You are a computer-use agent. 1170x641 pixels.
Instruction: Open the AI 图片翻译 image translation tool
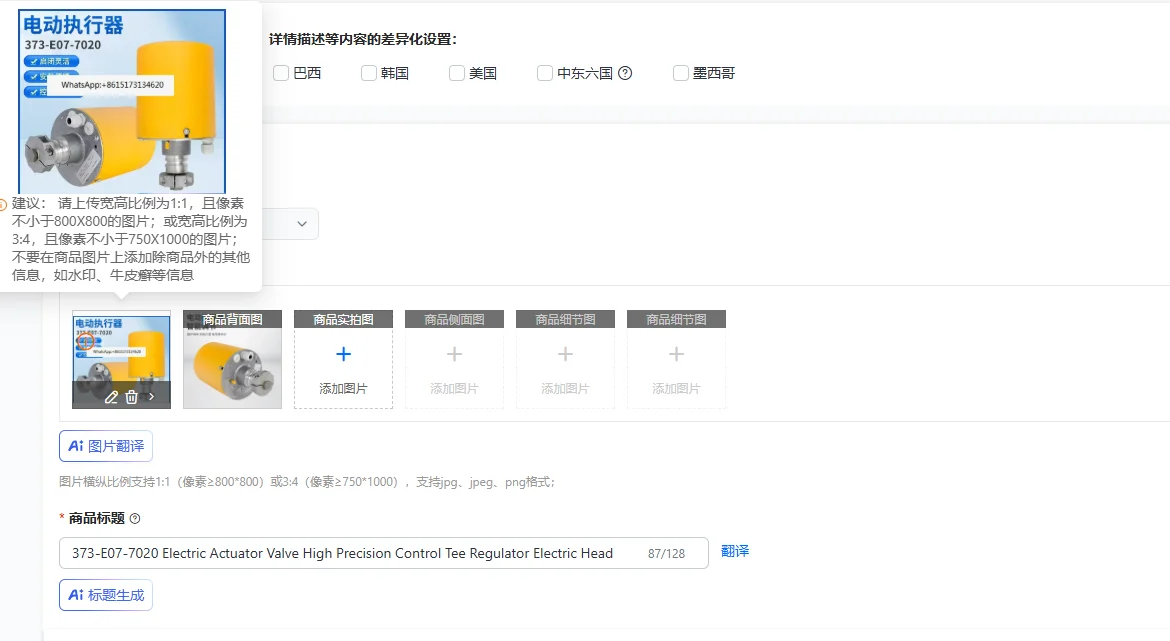coord(105,446)
